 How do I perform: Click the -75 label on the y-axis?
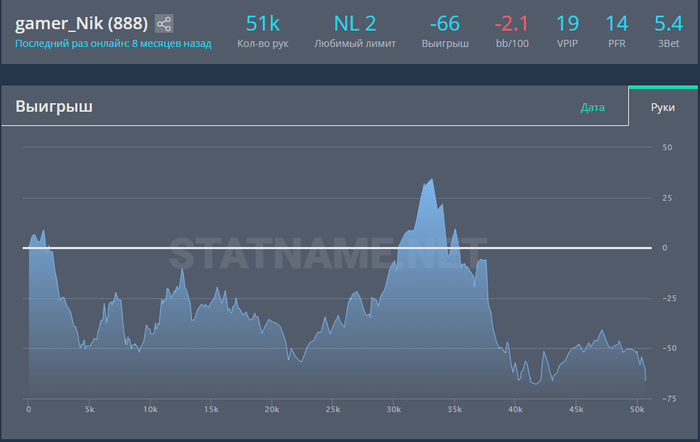coord(665,397)
